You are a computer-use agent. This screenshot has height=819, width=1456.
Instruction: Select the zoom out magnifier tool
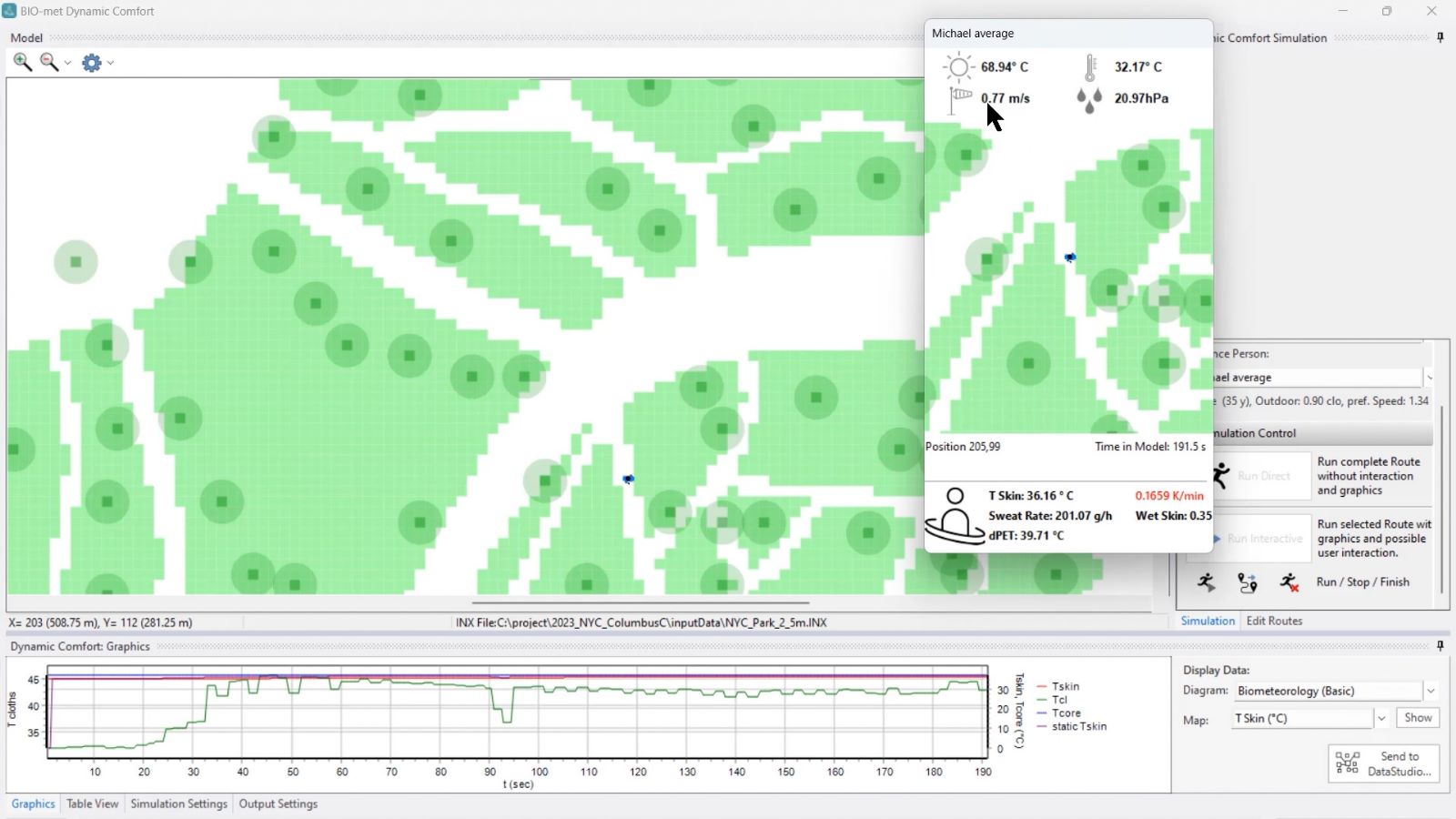click(x=48, y=63)
